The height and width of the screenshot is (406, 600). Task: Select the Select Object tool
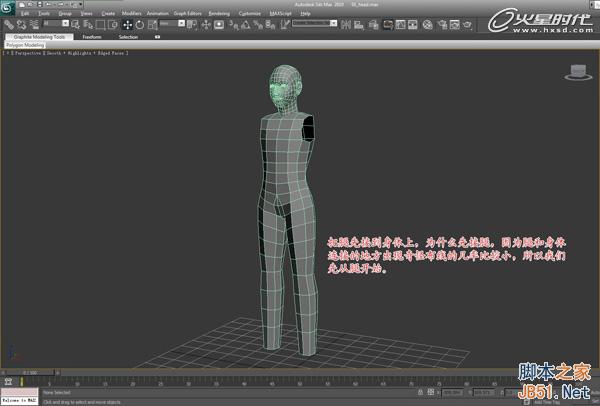(x=75, y=25)
